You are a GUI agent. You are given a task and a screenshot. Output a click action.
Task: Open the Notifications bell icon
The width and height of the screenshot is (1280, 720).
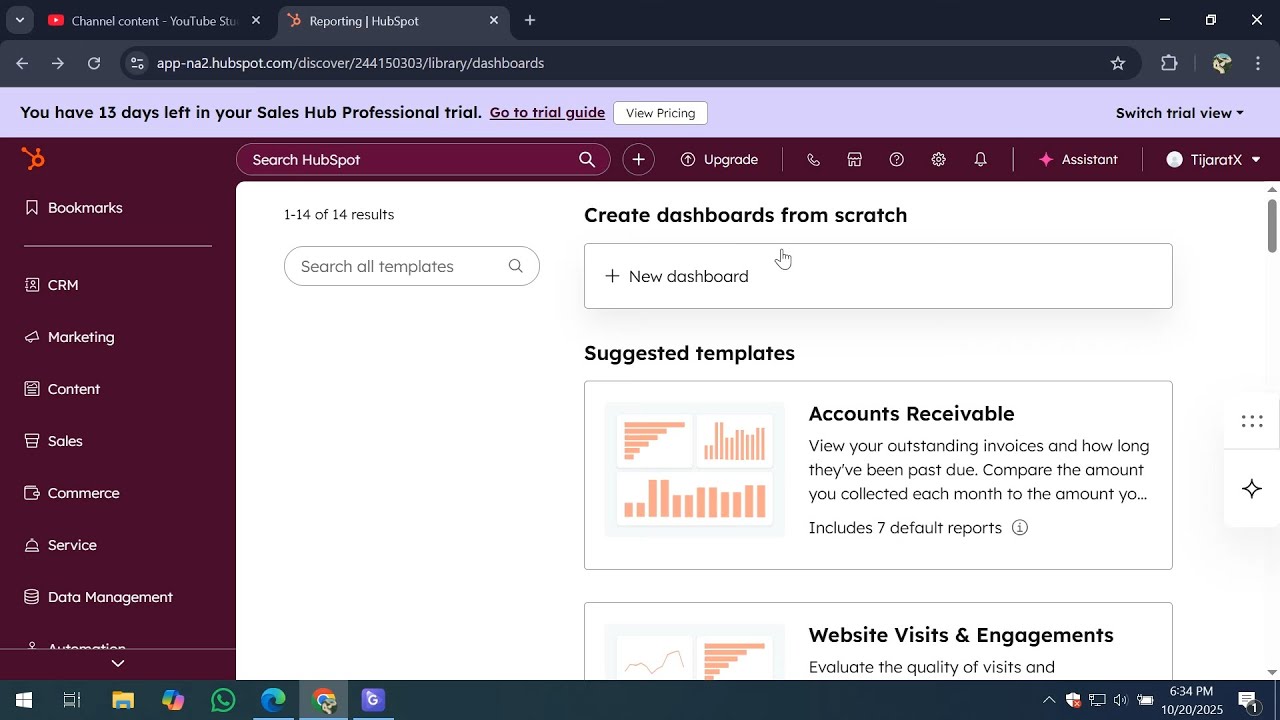(981, 160)
